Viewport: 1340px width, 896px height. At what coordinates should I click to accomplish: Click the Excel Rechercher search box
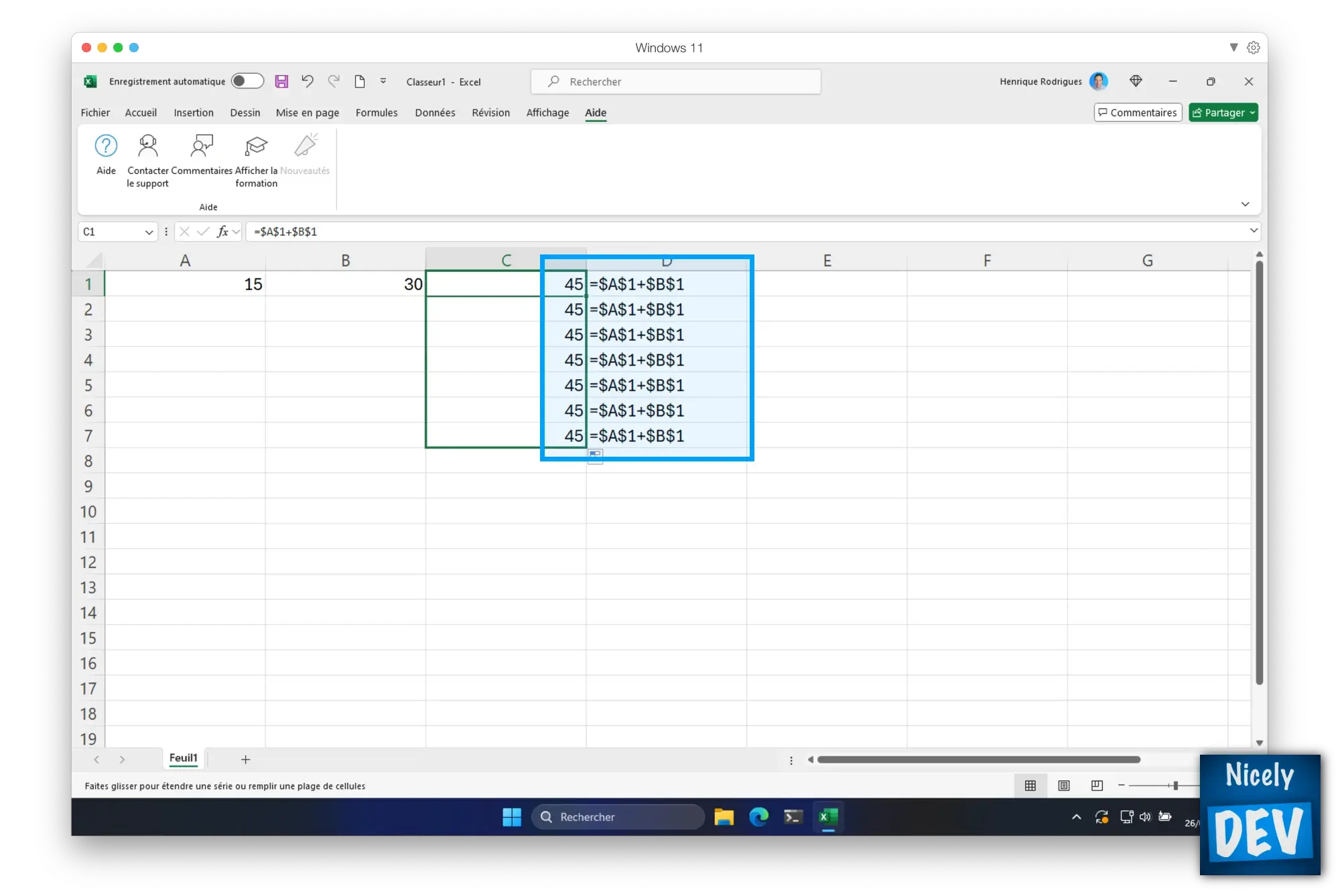[676, 81]
